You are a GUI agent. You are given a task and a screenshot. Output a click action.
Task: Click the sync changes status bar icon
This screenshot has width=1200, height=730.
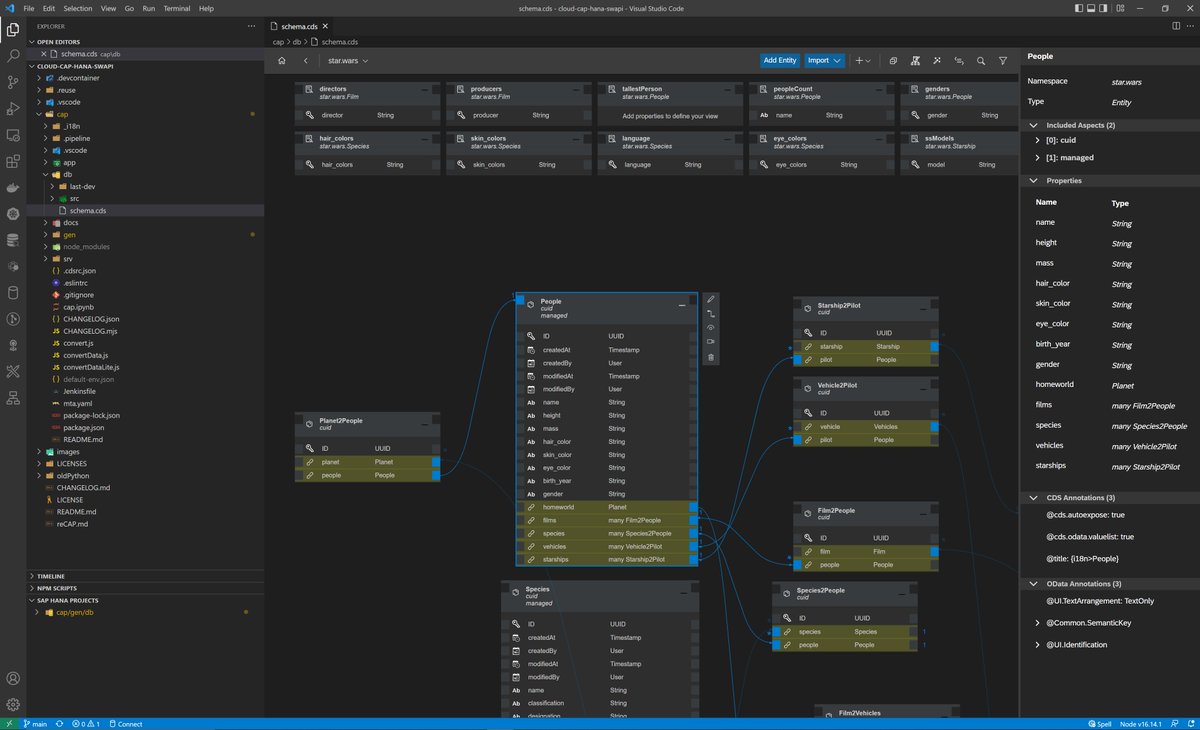60,724
